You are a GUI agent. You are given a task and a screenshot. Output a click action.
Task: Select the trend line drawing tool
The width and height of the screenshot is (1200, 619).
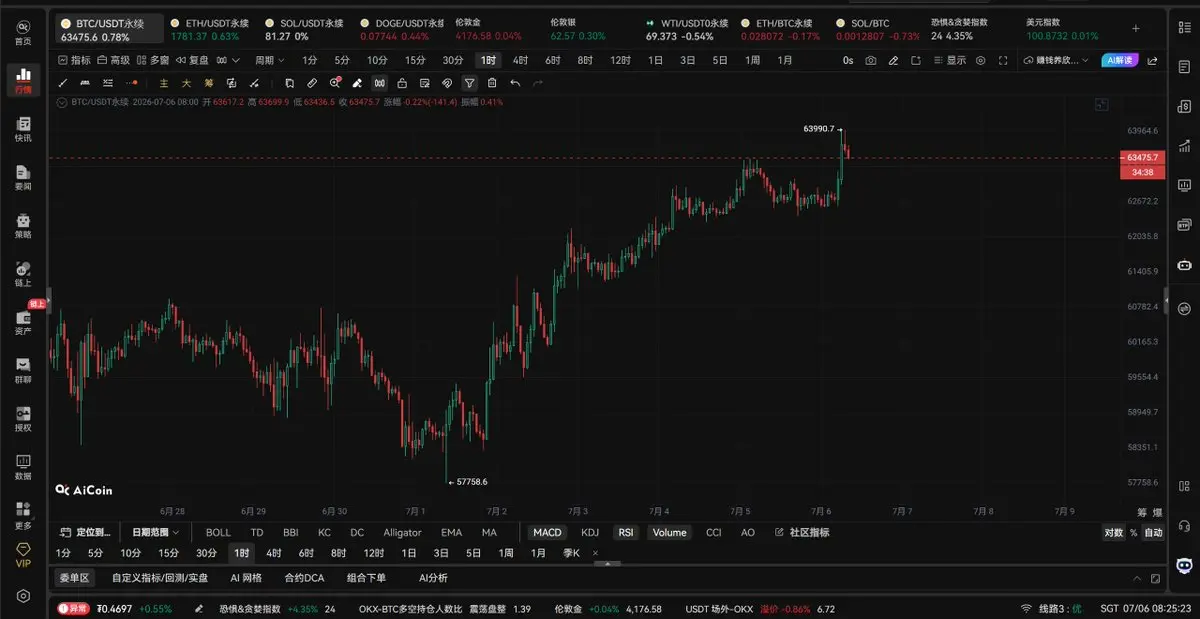click(64, 83)
